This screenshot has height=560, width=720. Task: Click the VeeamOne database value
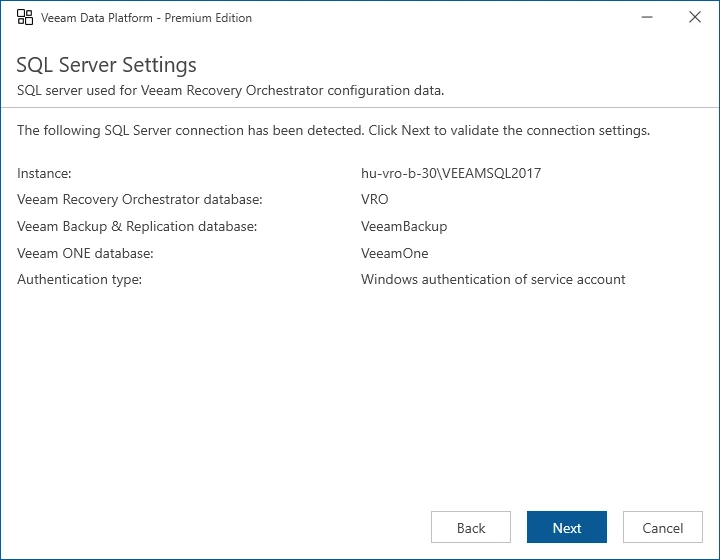[395, 253]
